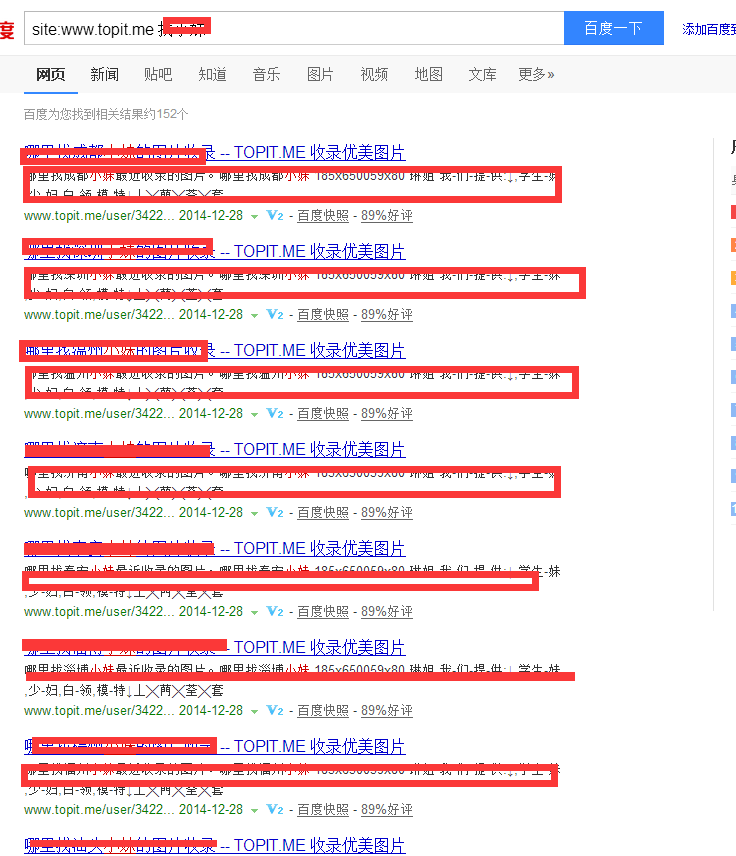Open 百度快照 for the 泰安 result
The image size is (736, 856).
point(323,611)
